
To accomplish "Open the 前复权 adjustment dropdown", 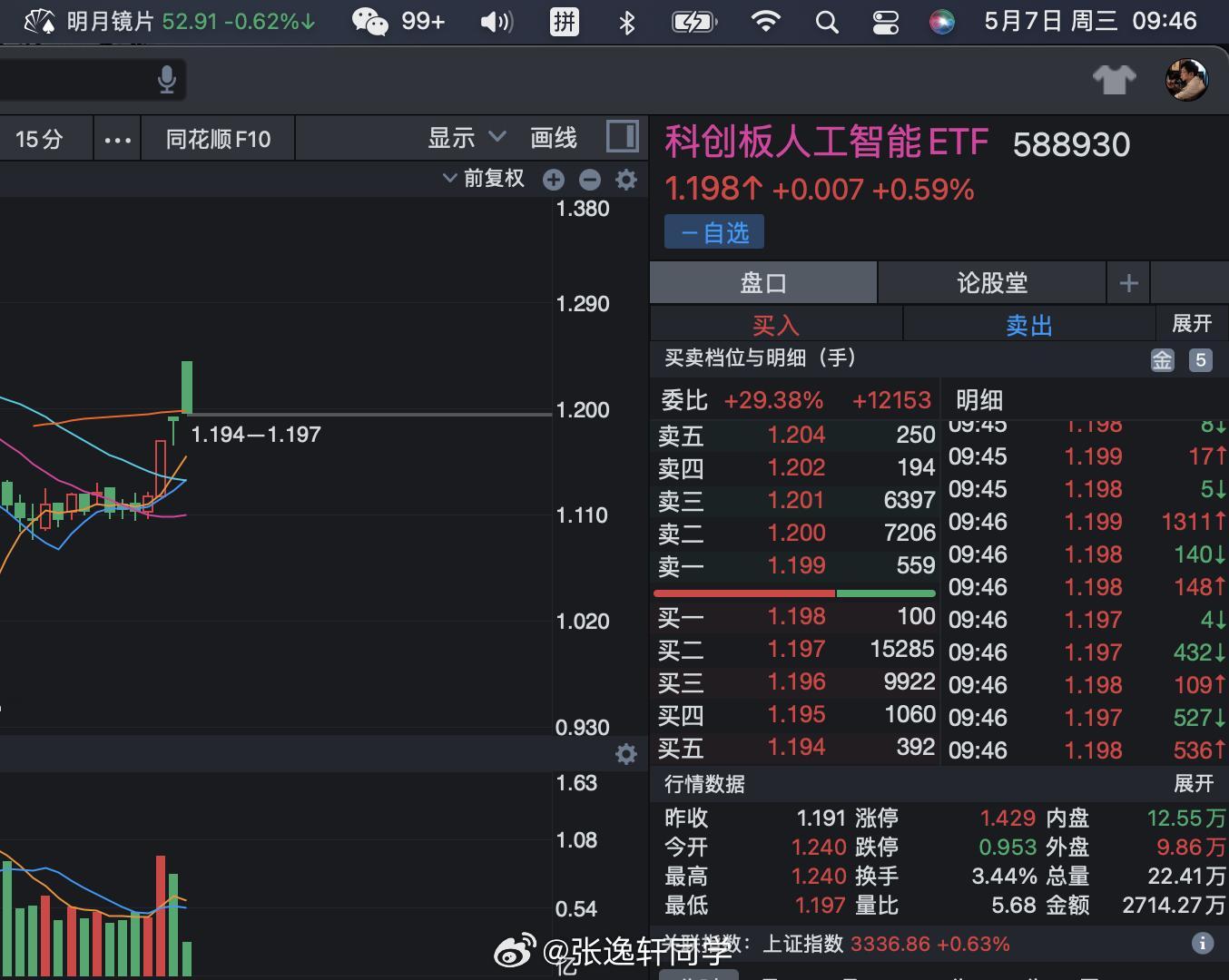I will click(x=484, y=178).
